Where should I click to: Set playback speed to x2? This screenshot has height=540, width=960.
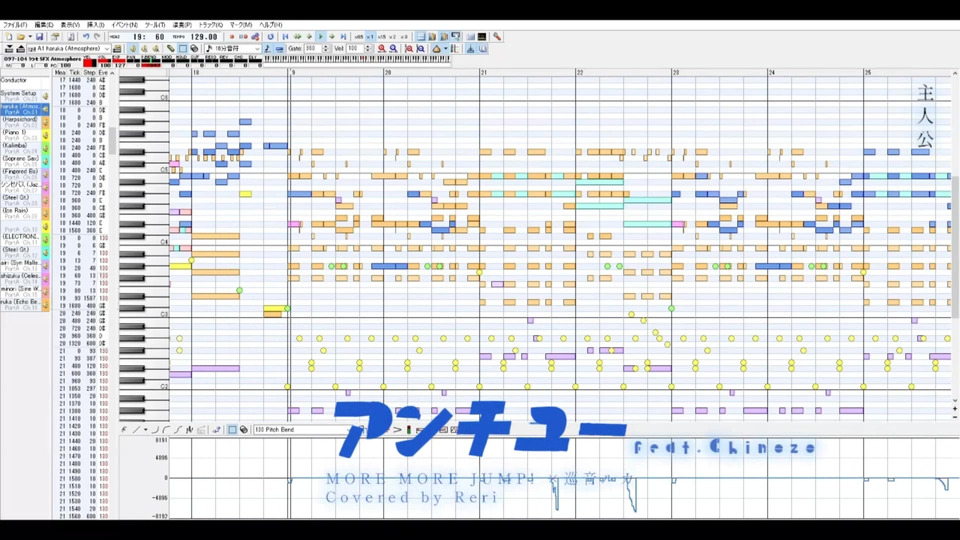point(392,37)
